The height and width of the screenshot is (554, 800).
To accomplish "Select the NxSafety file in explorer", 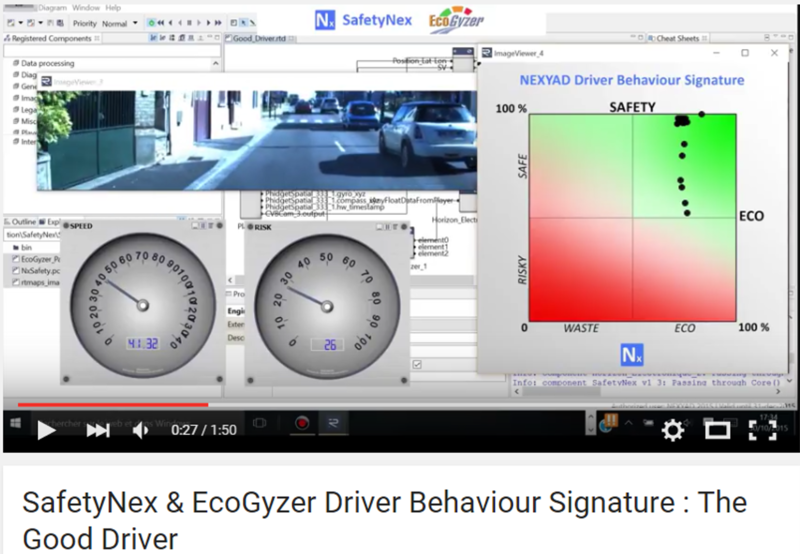I will (36, 271).
